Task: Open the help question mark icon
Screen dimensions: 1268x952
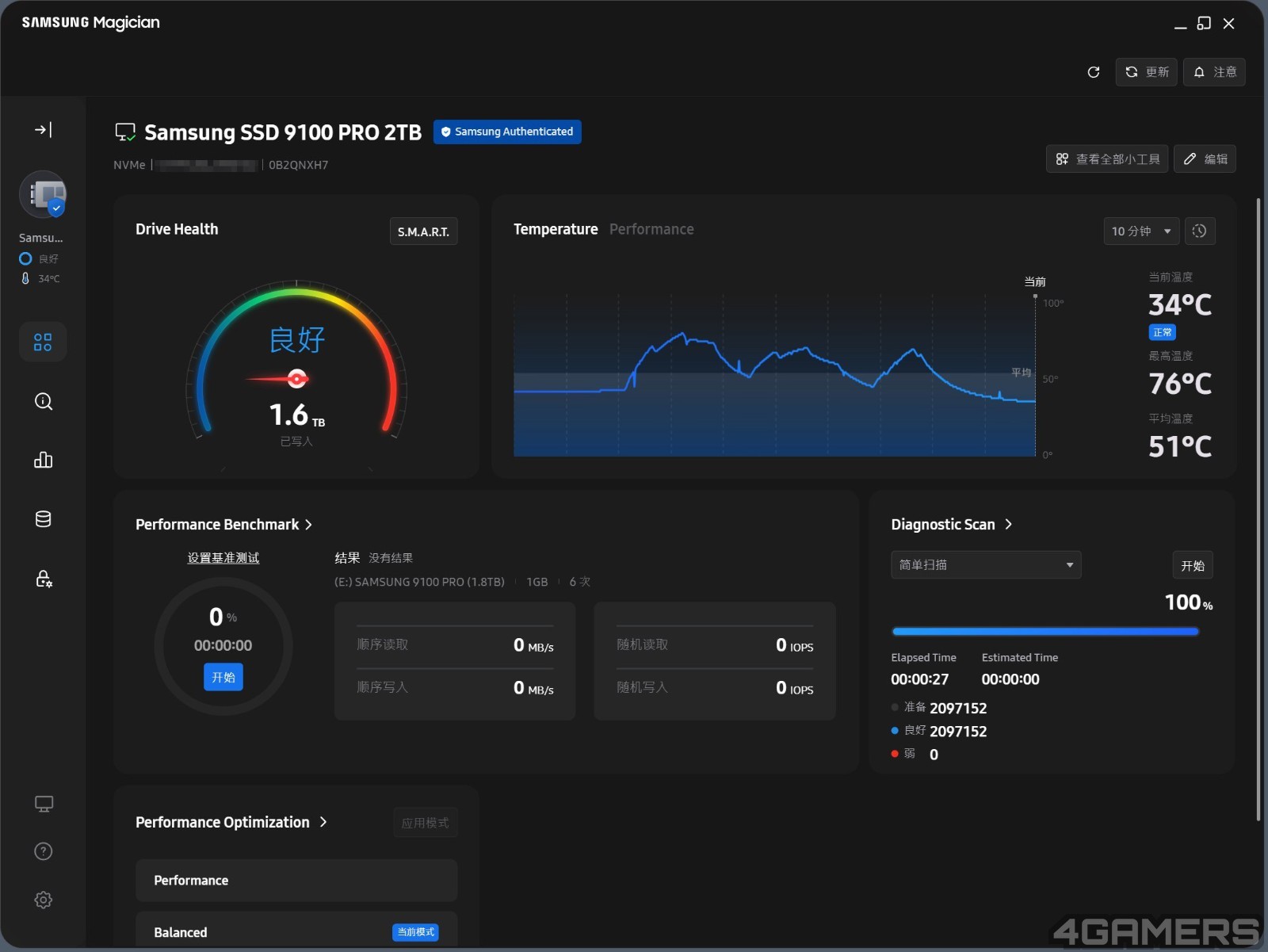Action: tap(44, 851)
